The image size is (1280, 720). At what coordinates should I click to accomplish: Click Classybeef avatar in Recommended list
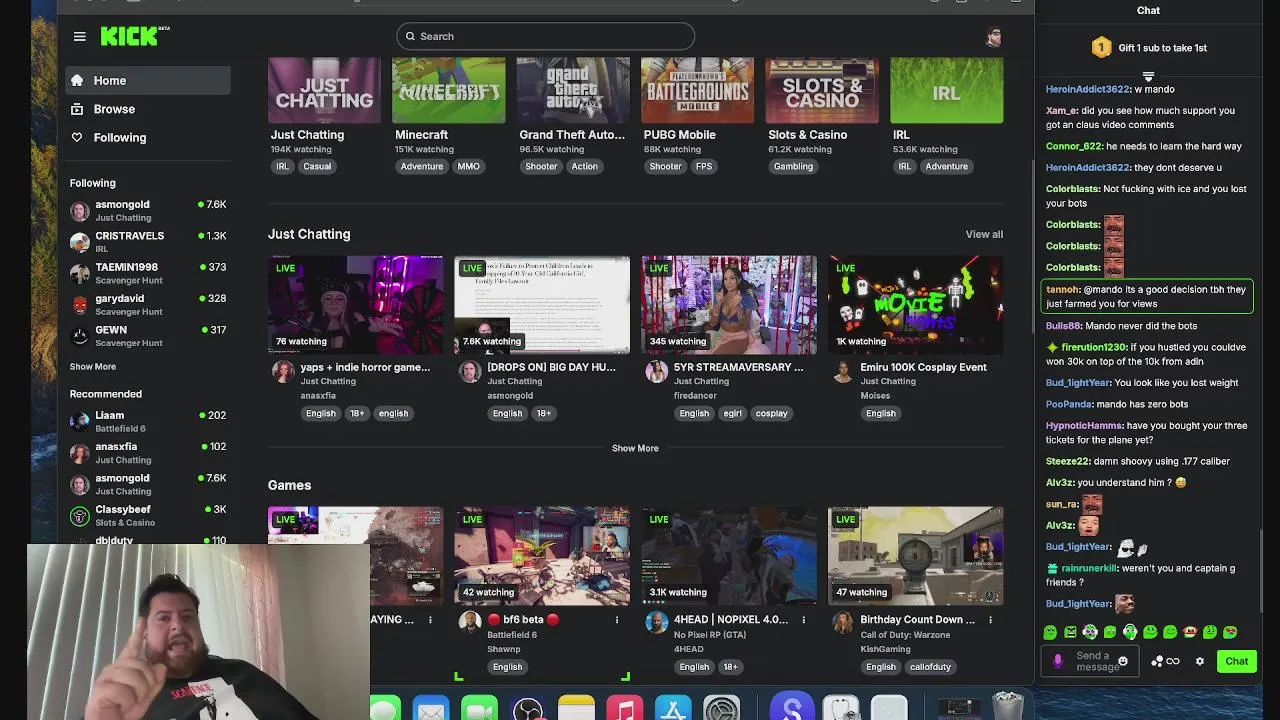click(x=79, y=516)
